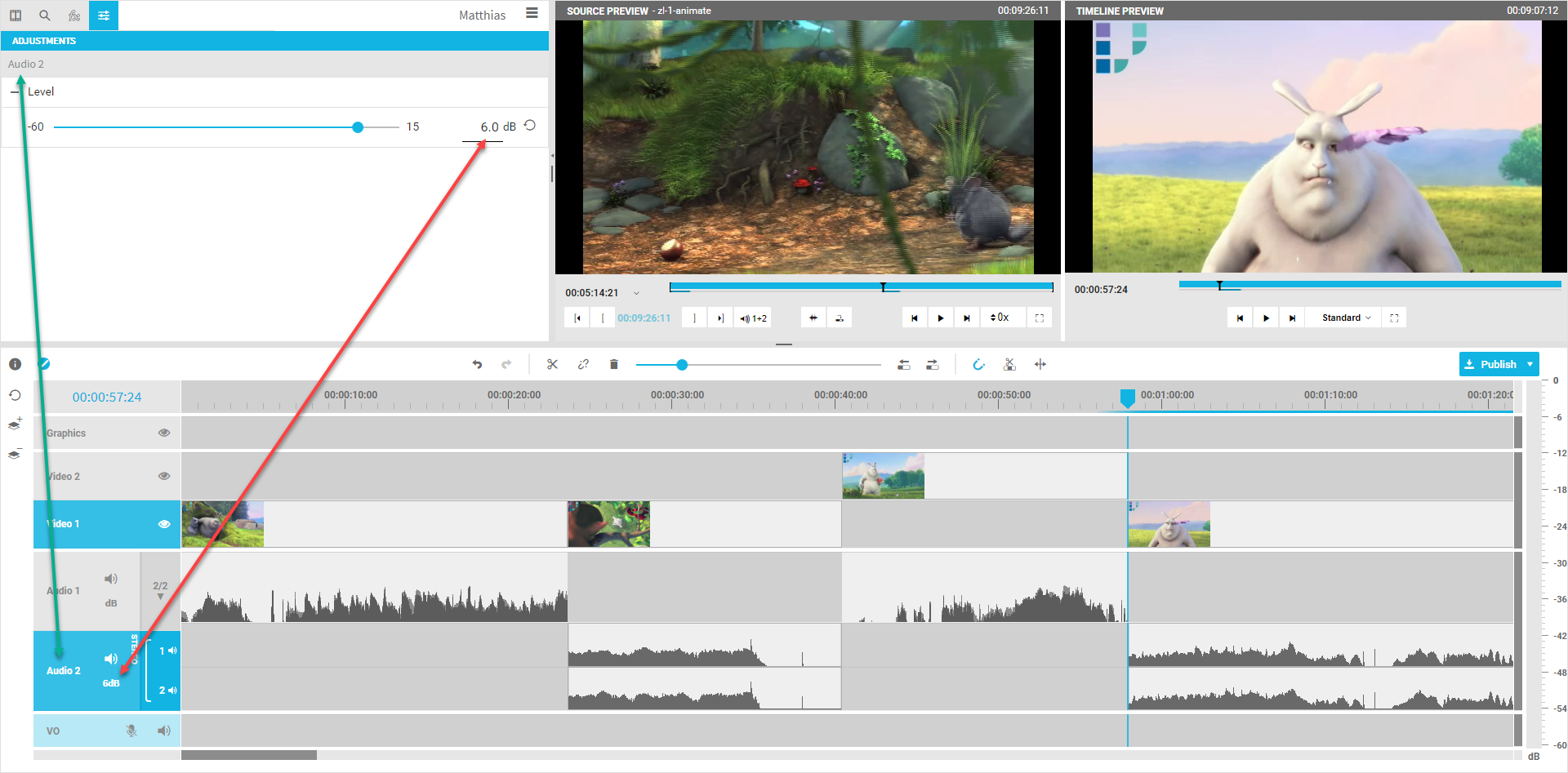Toggle the blue snapping icon

pyautogui.click(x=978, y=365)
